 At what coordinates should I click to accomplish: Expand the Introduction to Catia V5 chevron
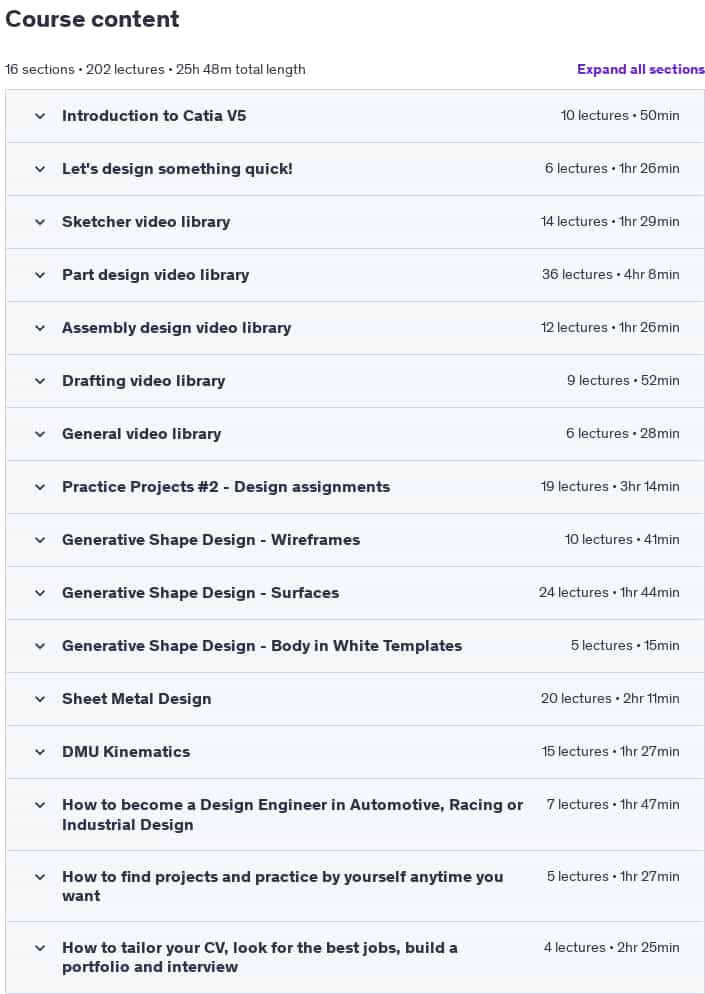pos(40,116)
